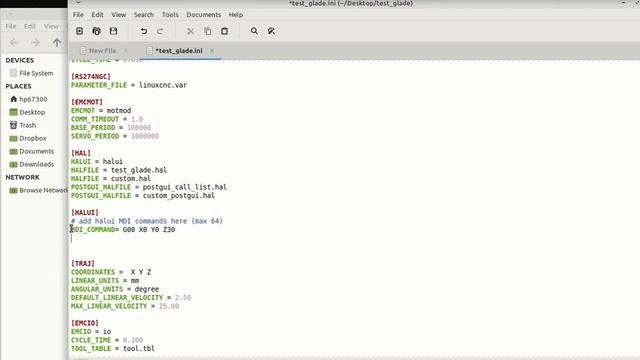
Task: Open the editor View menu
Action: point(119,15)
